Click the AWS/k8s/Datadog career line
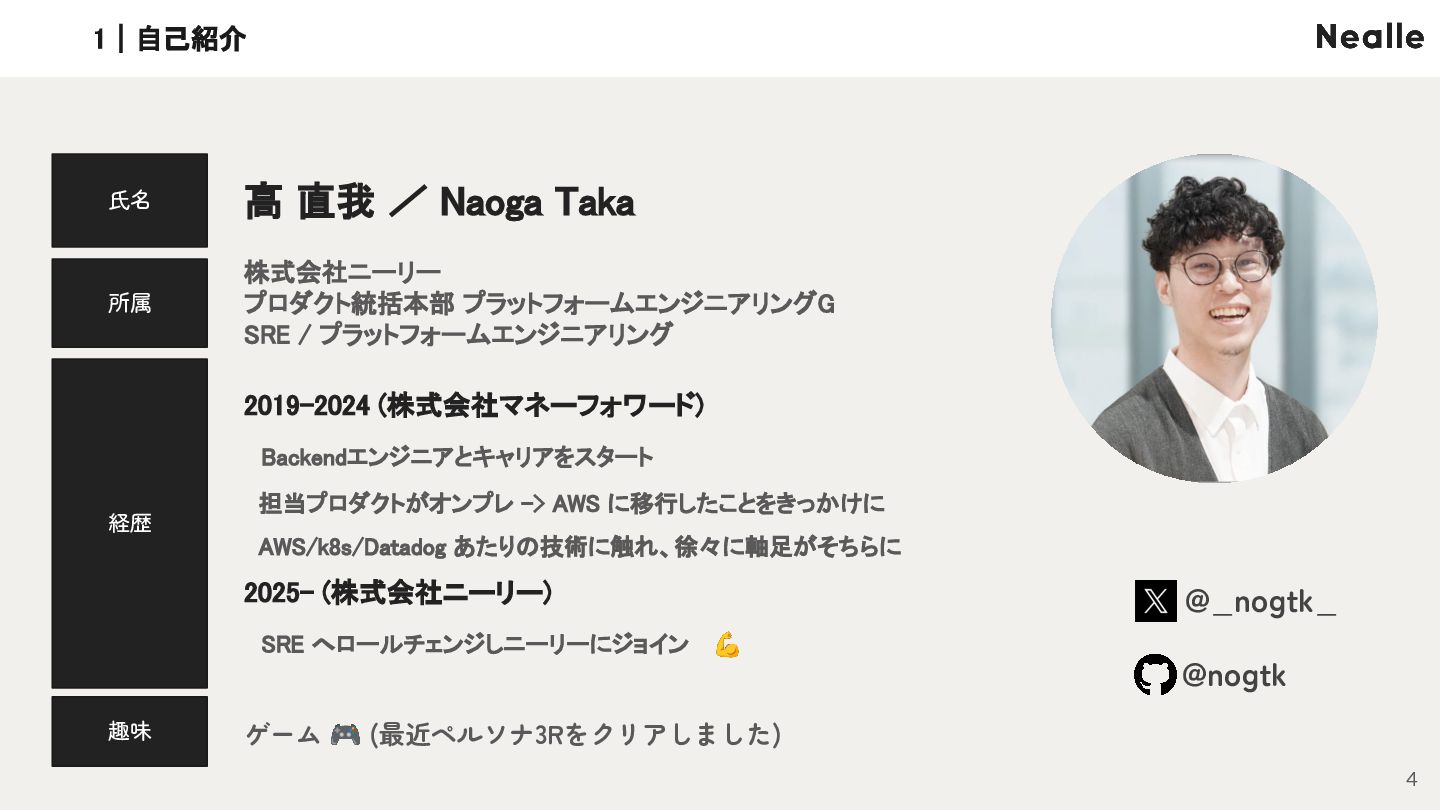 pyautogui.click(x=580, y=547)
